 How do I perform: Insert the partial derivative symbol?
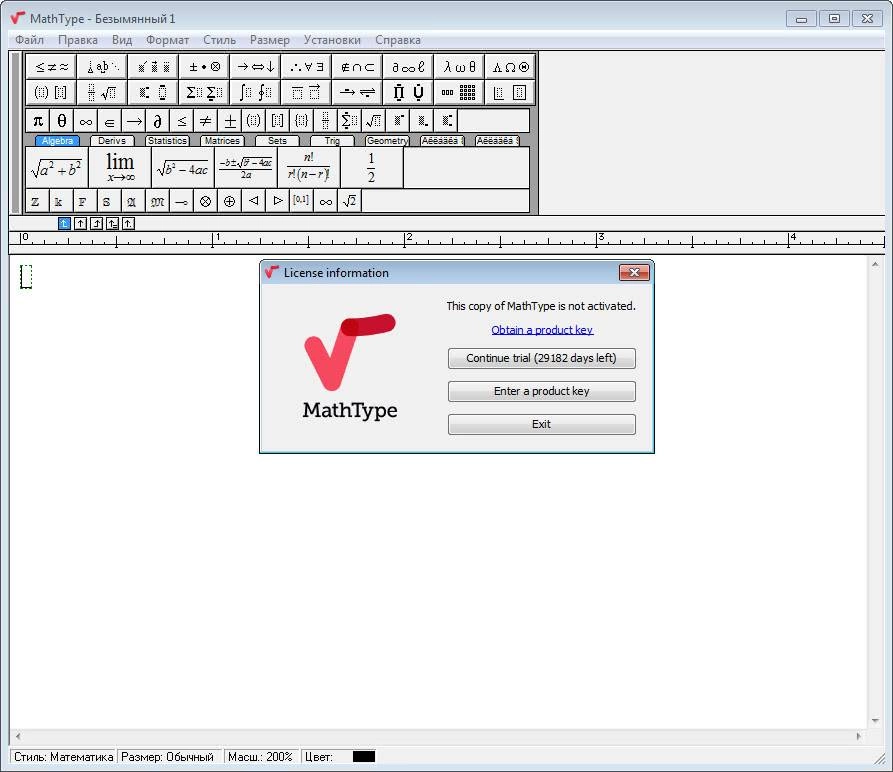pos(158,121)
